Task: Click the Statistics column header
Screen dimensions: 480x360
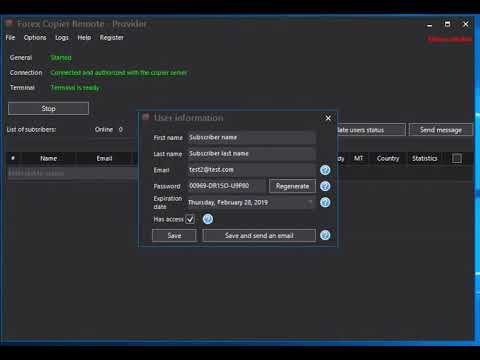Action: point(424,158)
